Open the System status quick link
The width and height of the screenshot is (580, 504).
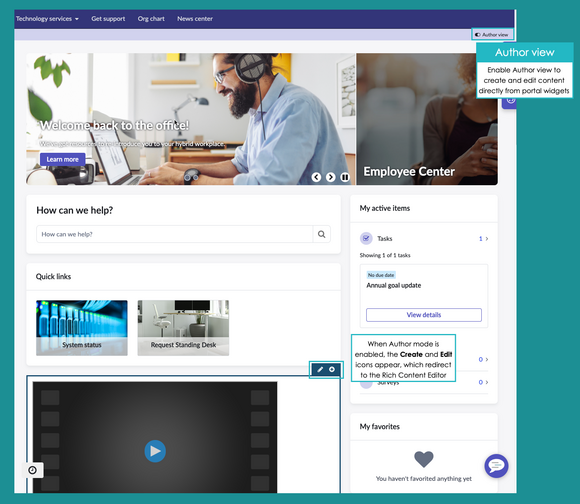pos(82,328)
